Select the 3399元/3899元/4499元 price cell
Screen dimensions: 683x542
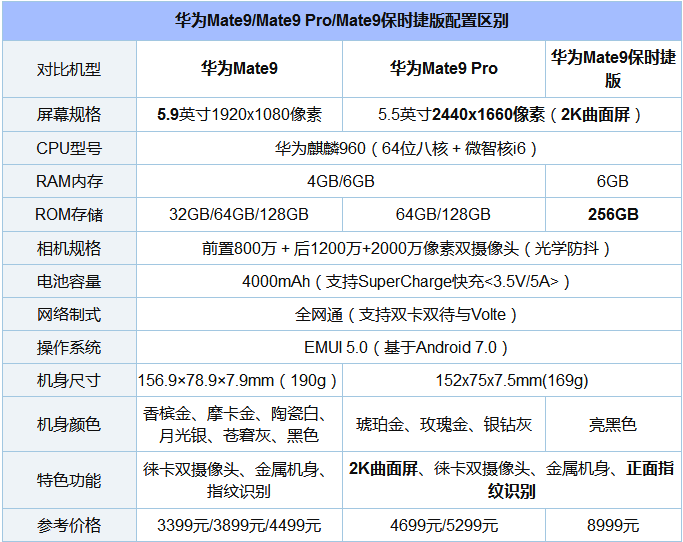point(239,525)
